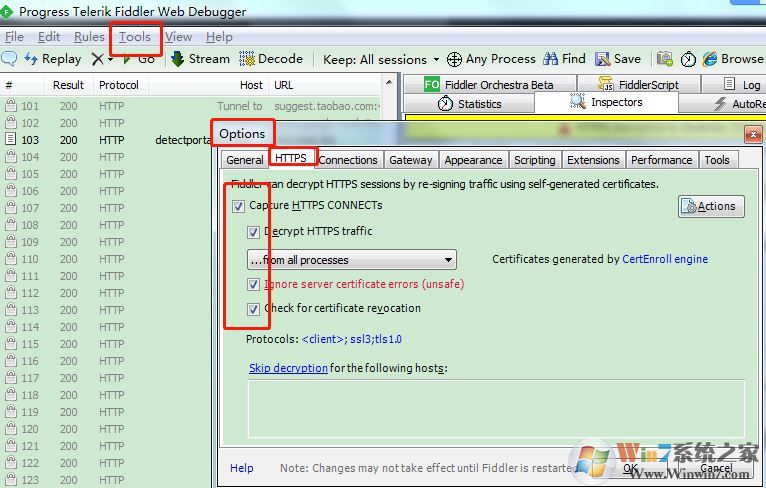
Task: Open the Rules menu
Action: tap(89, 37)
